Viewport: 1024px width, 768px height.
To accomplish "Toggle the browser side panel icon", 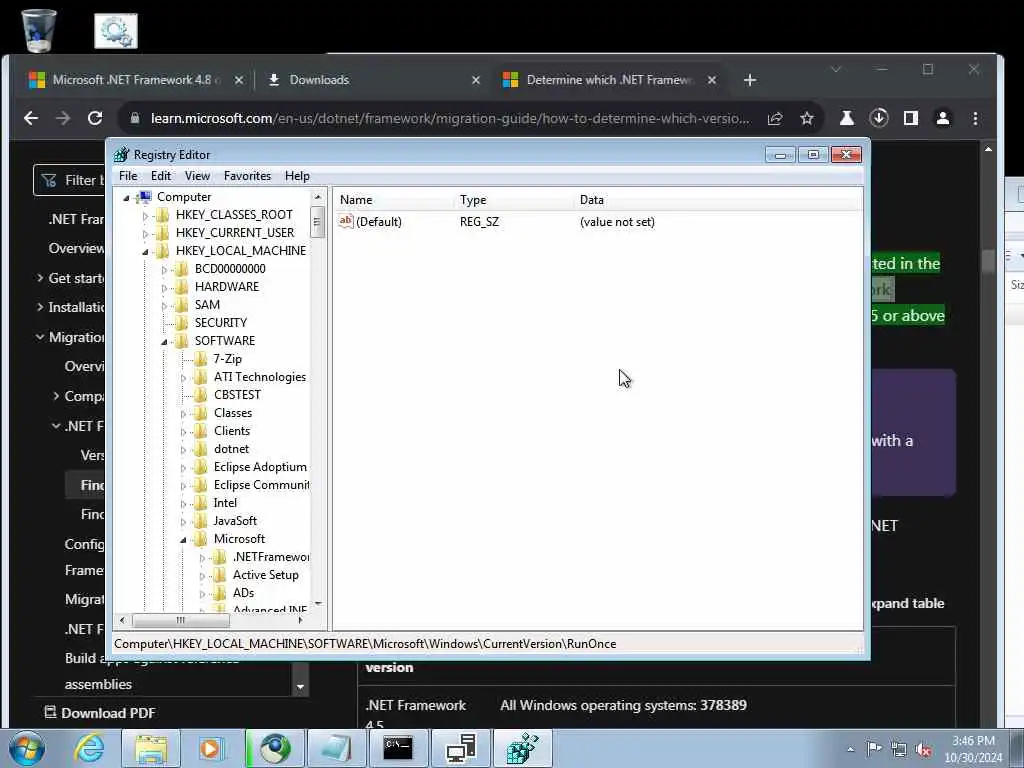I will pyautogui.click(x=910, y=118).
